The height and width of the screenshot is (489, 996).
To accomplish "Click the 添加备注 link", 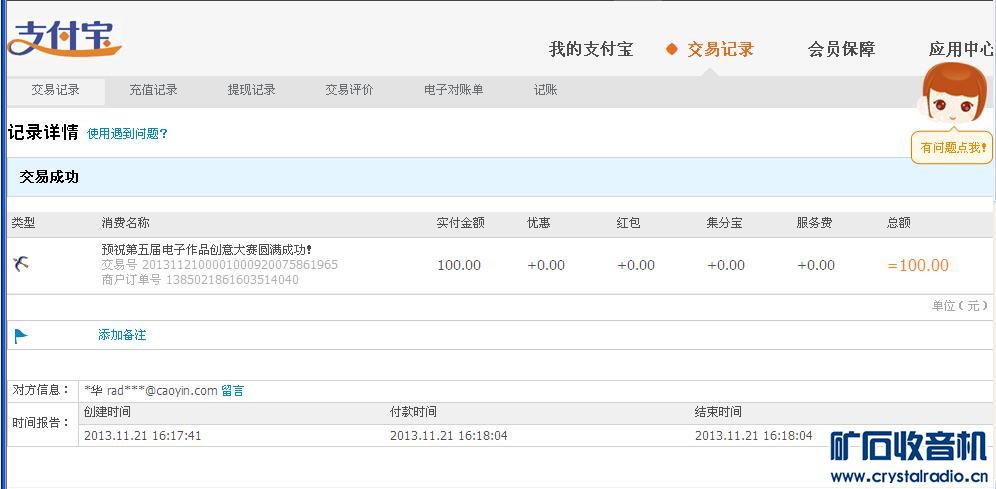I will pyautogui.click(x=122, y=335).
